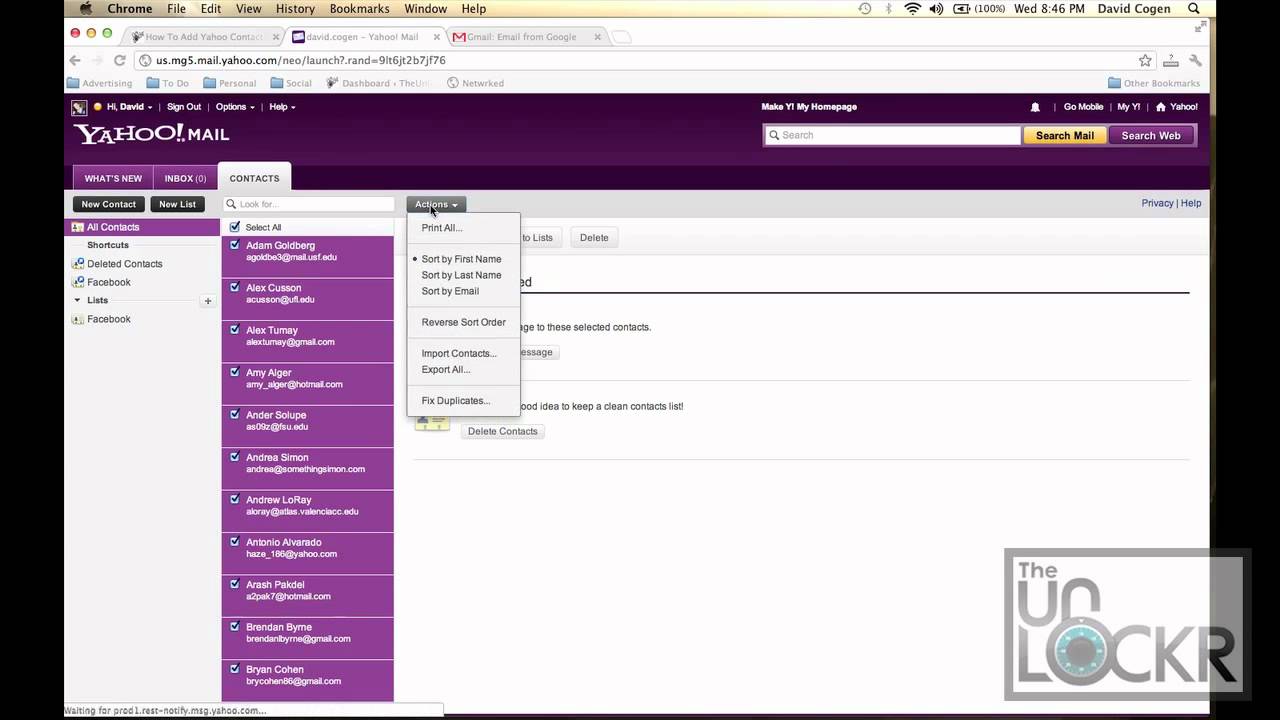Switch to the Contacts tab
The width and height of the screenshot is (1280, 720).
tap(254, 178)
